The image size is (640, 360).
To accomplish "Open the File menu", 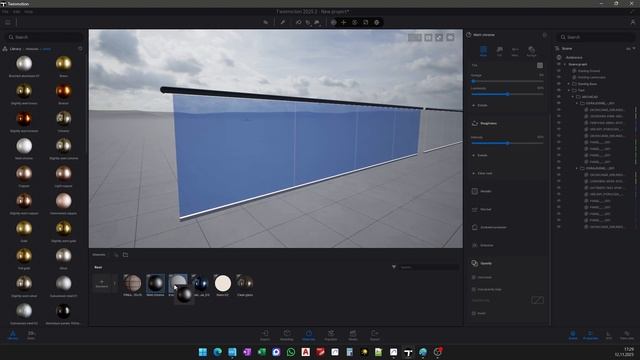I will [x=5, y=12].
